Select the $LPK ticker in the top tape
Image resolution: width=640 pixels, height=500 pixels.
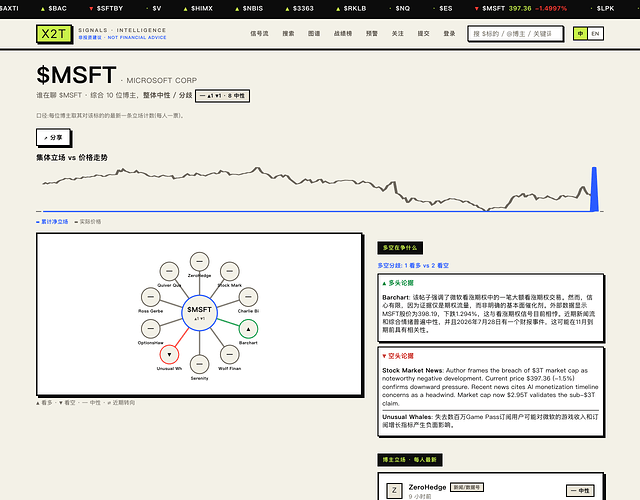pyautogui.click(x=602, y=8)
